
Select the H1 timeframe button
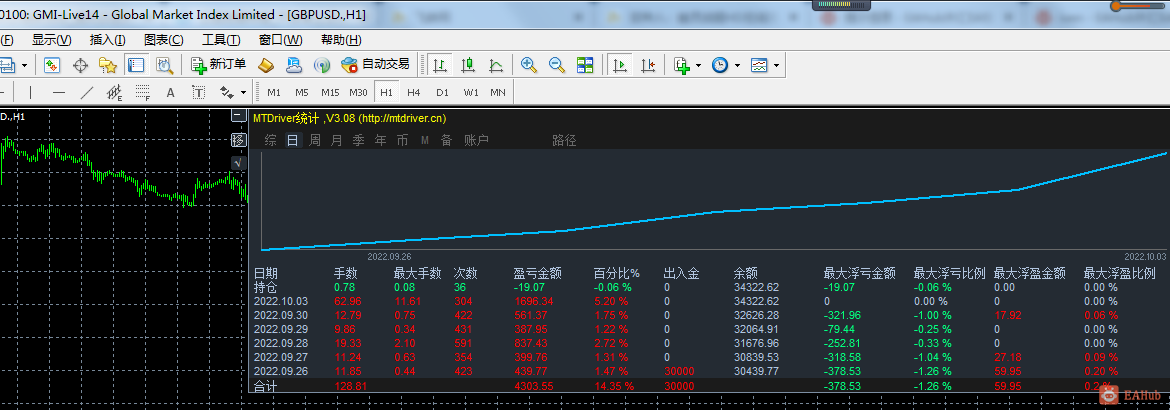386,93
